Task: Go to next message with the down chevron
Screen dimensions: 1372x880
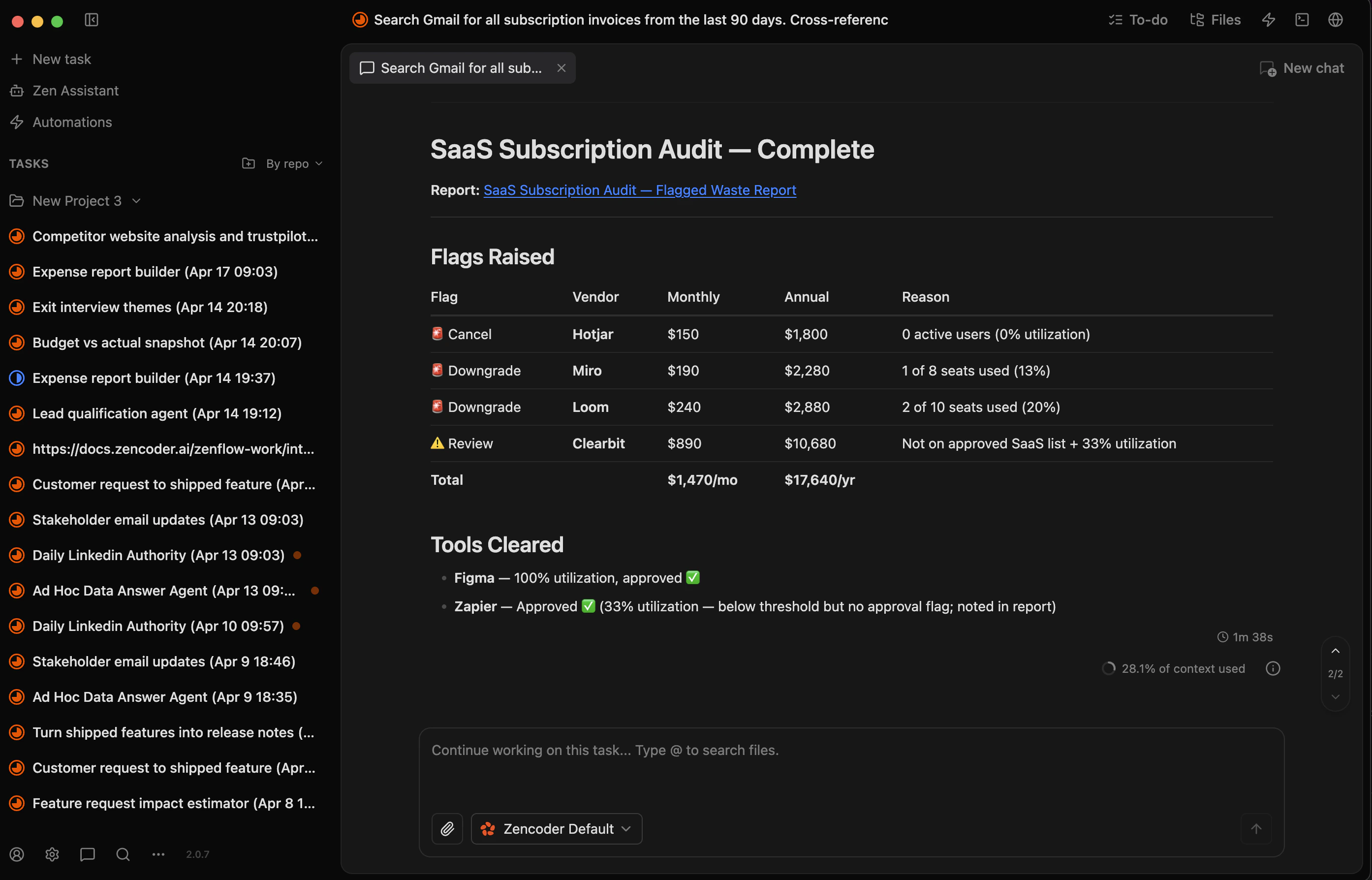Action: (x=1336, y=696)
